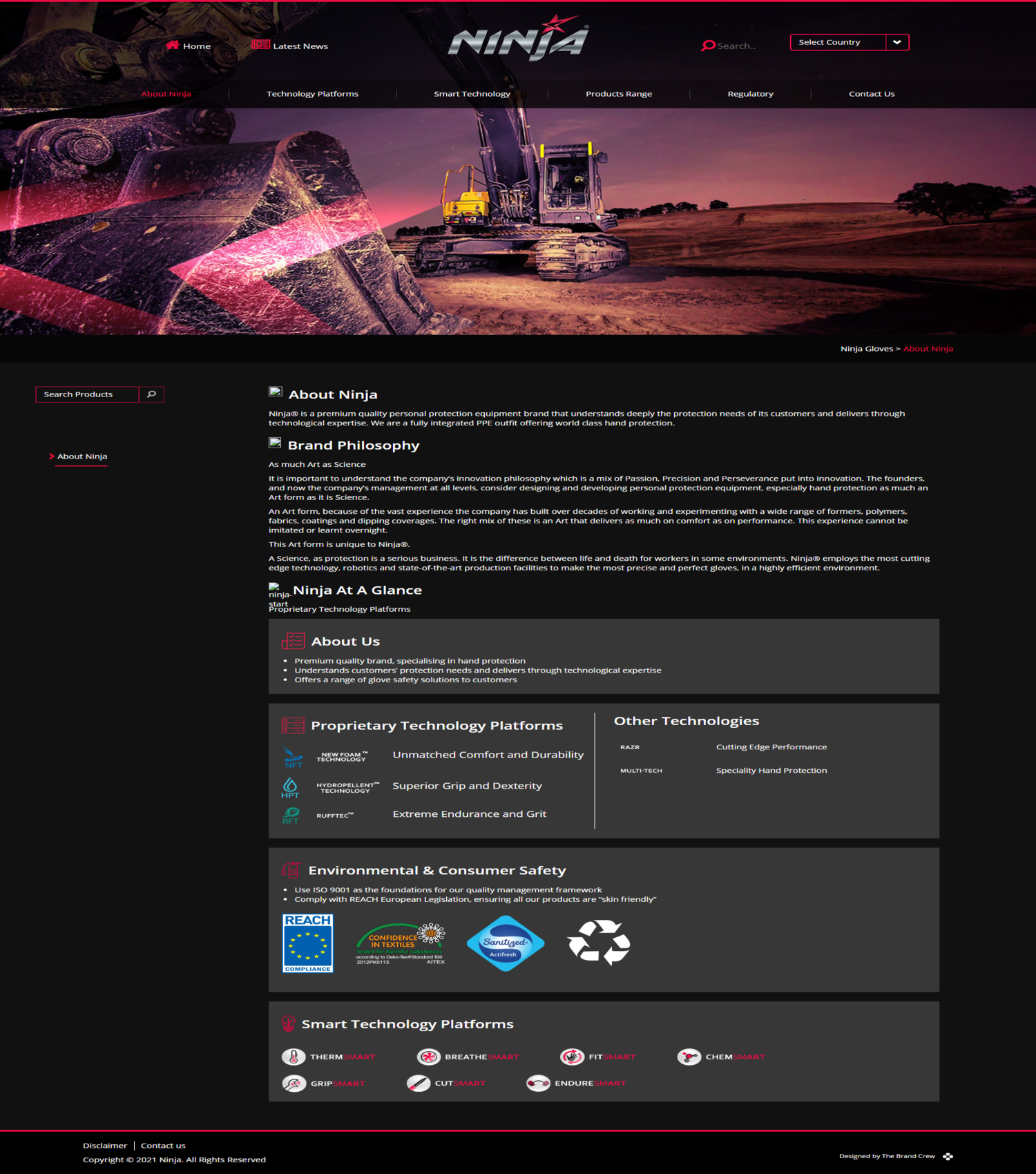
Task: Open the Select Country dropdown arrow
Action: pos(897,42)
